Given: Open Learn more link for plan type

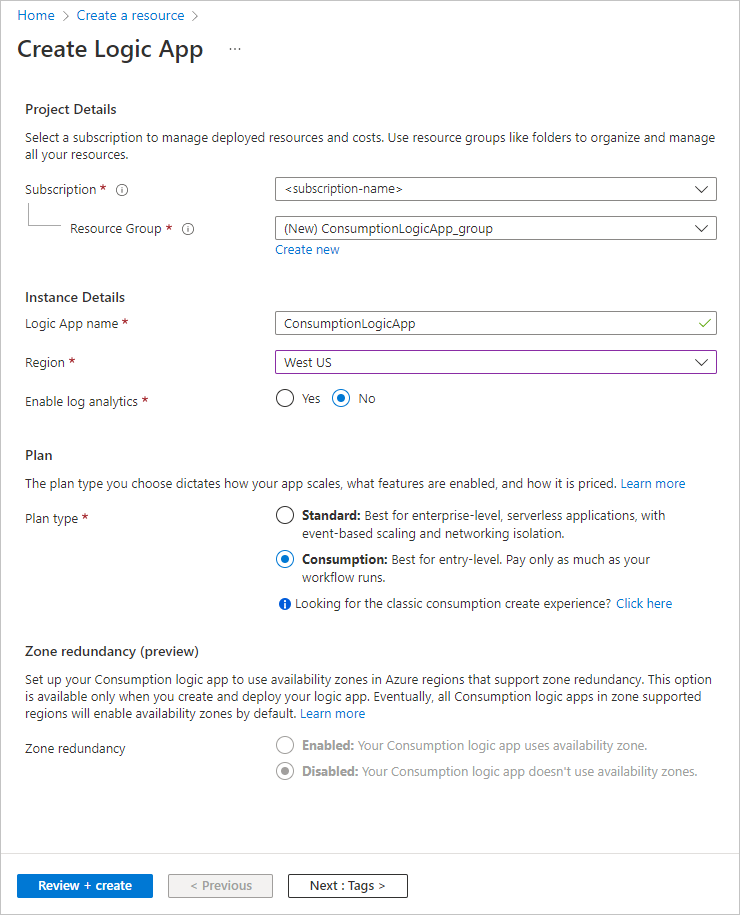Looking at the screenshot, I should click(653, 483).
